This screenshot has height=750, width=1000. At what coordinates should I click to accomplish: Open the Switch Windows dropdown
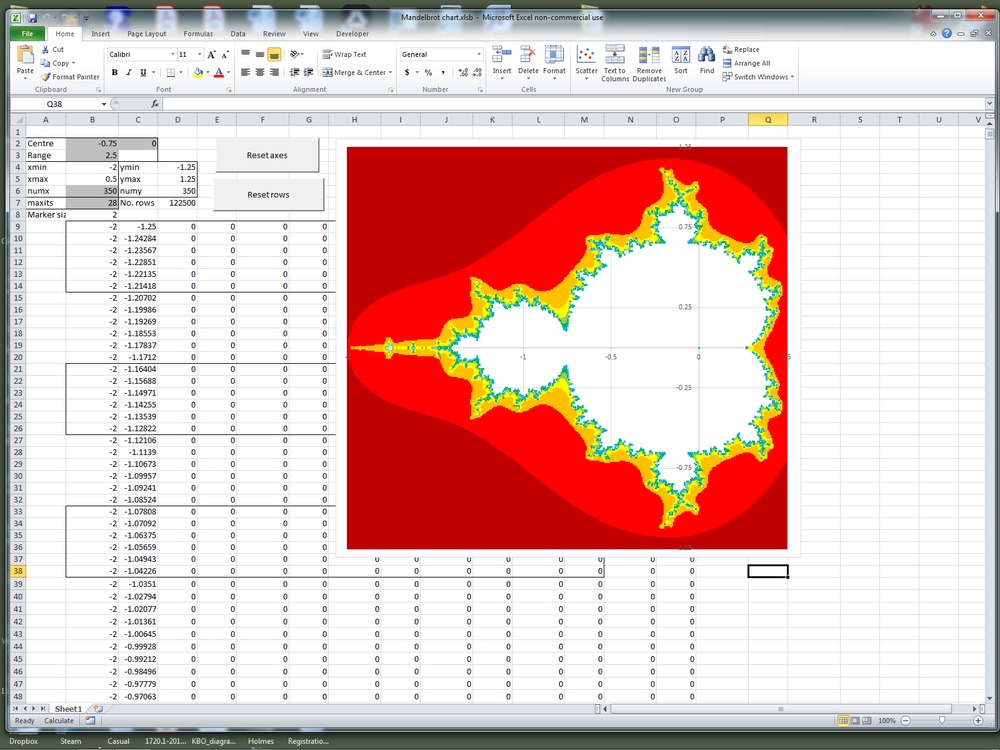click(x=758, y=77)
